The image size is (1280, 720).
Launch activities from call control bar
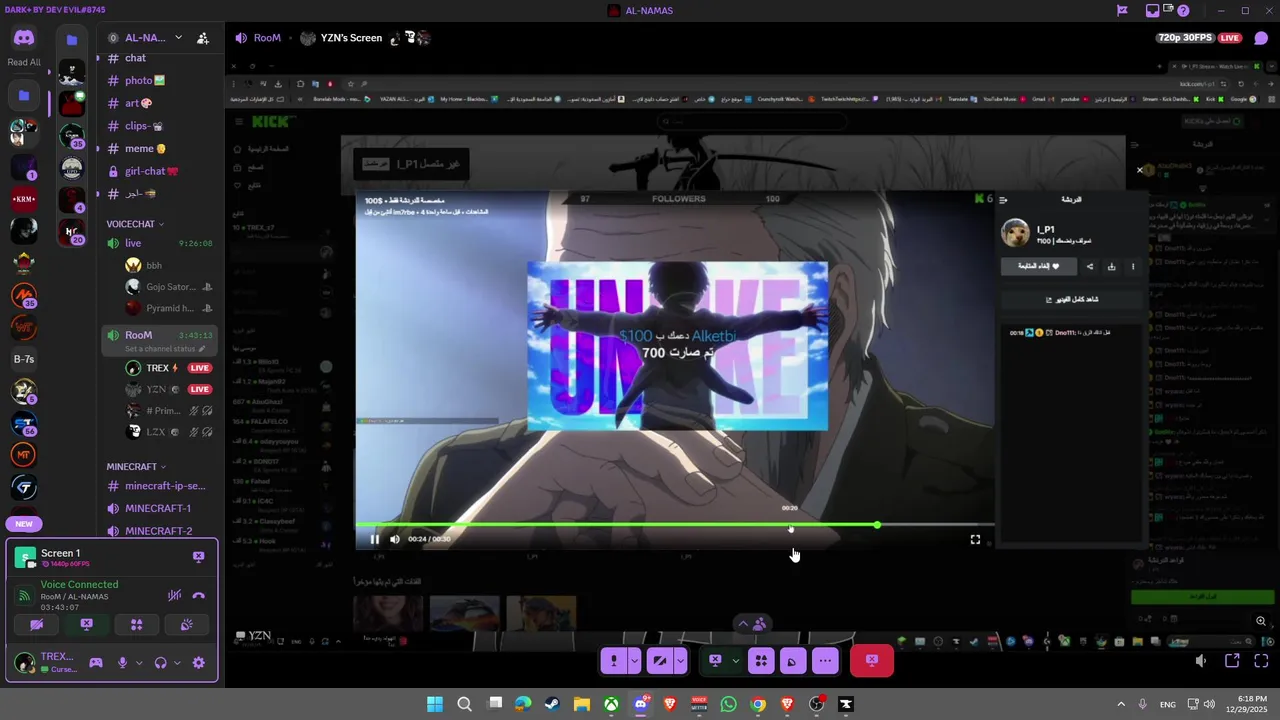(761, 661)
